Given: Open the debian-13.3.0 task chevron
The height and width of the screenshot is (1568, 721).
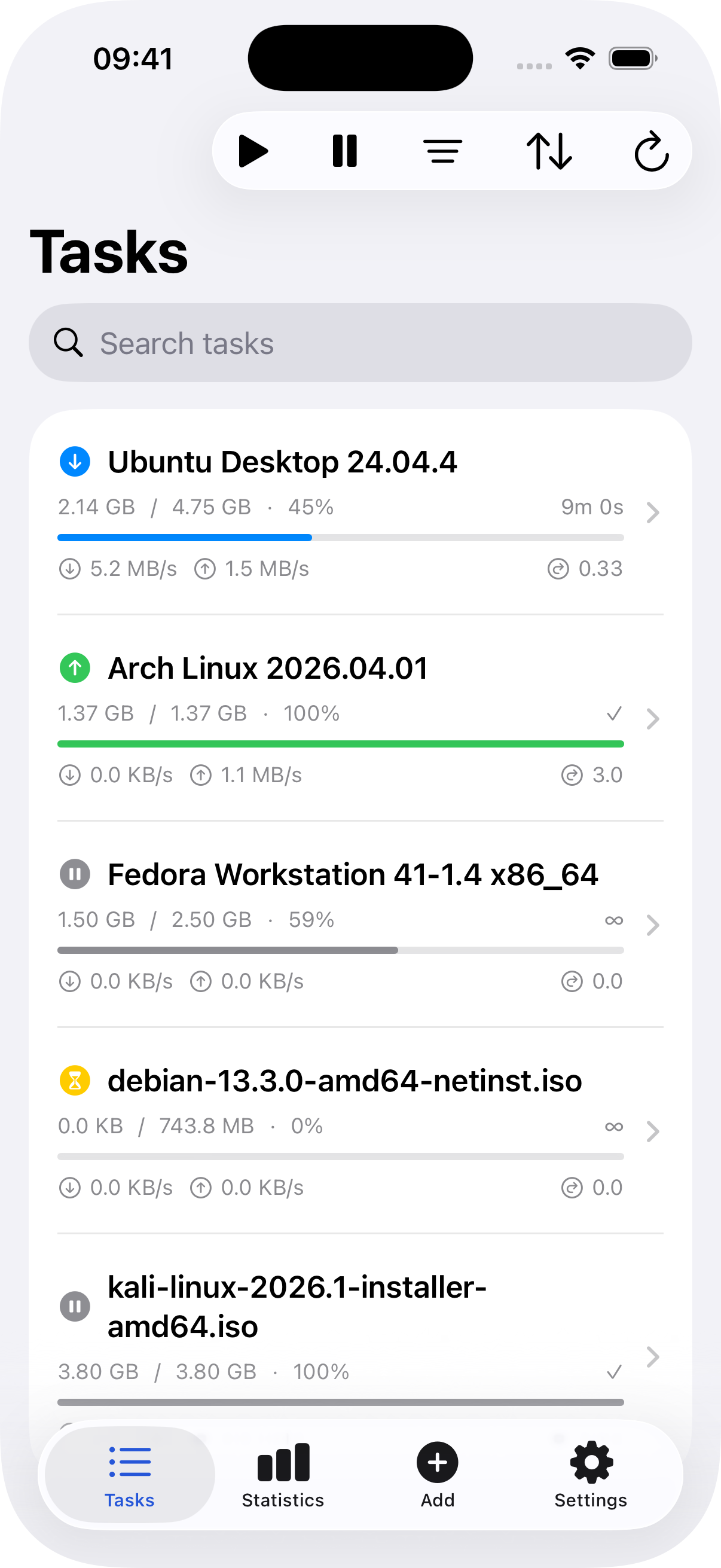Looking at the screenshot, I should 653,1131.
